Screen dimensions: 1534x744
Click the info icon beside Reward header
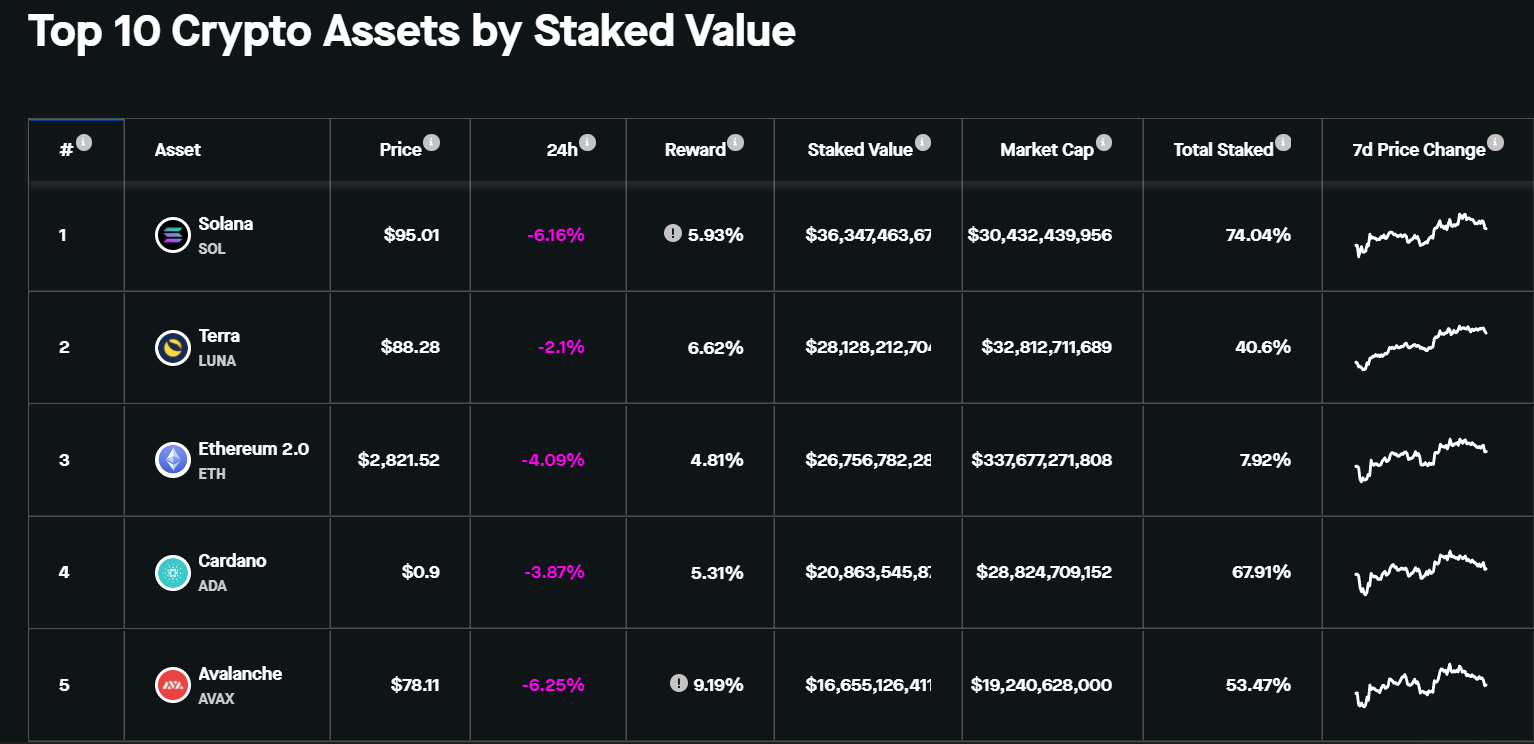735,143
